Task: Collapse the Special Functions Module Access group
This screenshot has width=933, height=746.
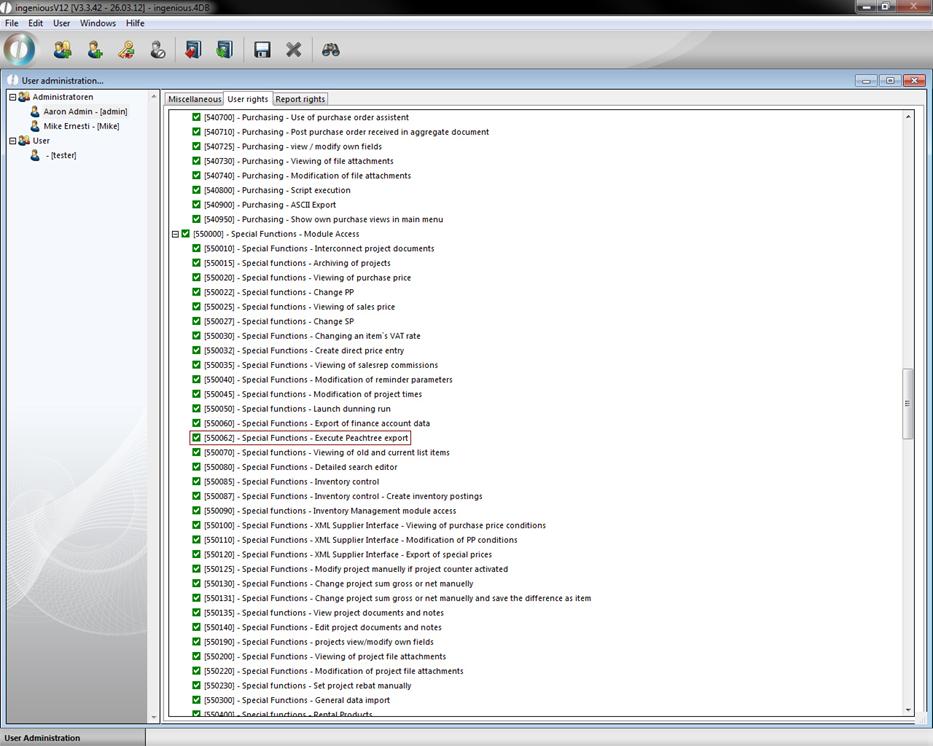Action: 175,234
